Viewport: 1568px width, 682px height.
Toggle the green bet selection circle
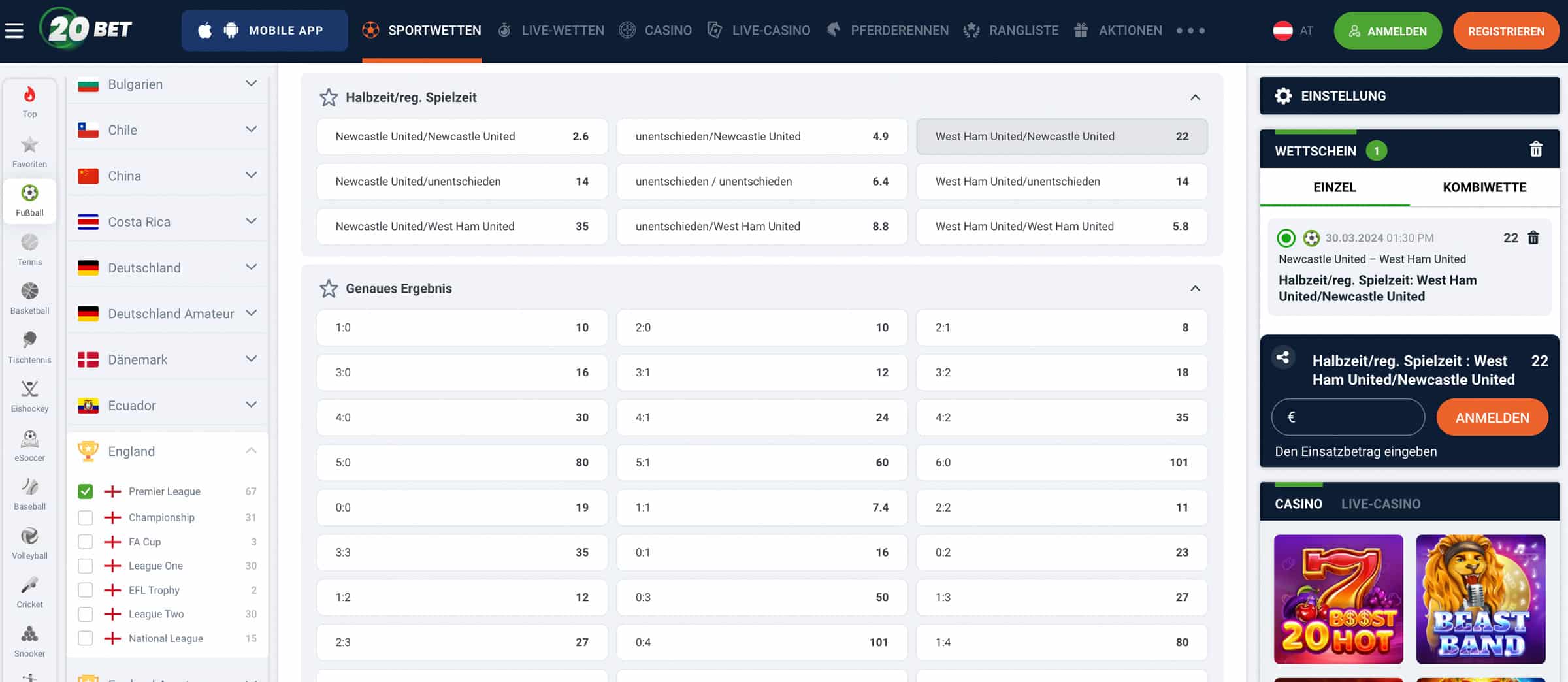[1286, 238]
